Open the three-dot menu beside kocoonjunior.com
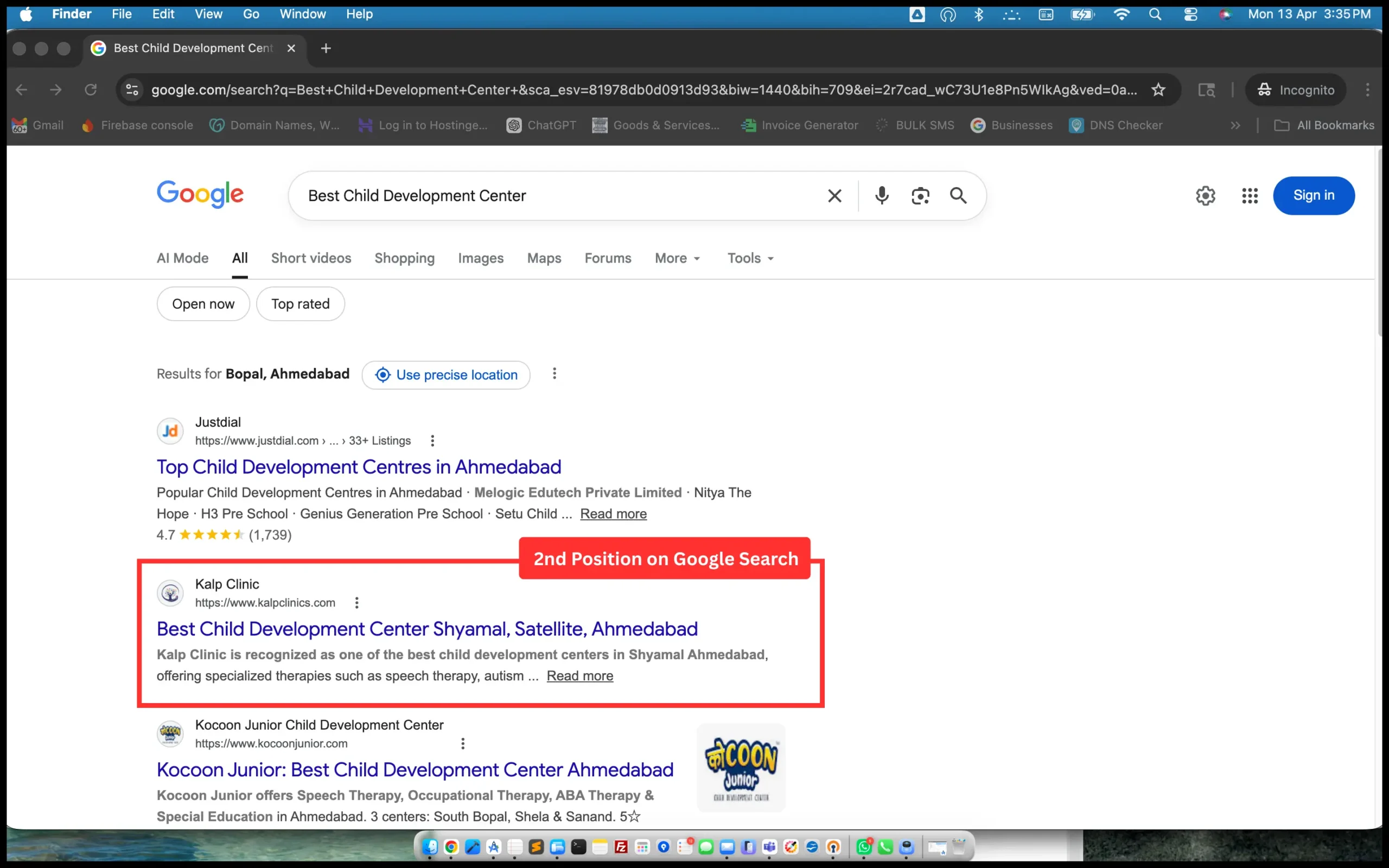 pos(463,743)
